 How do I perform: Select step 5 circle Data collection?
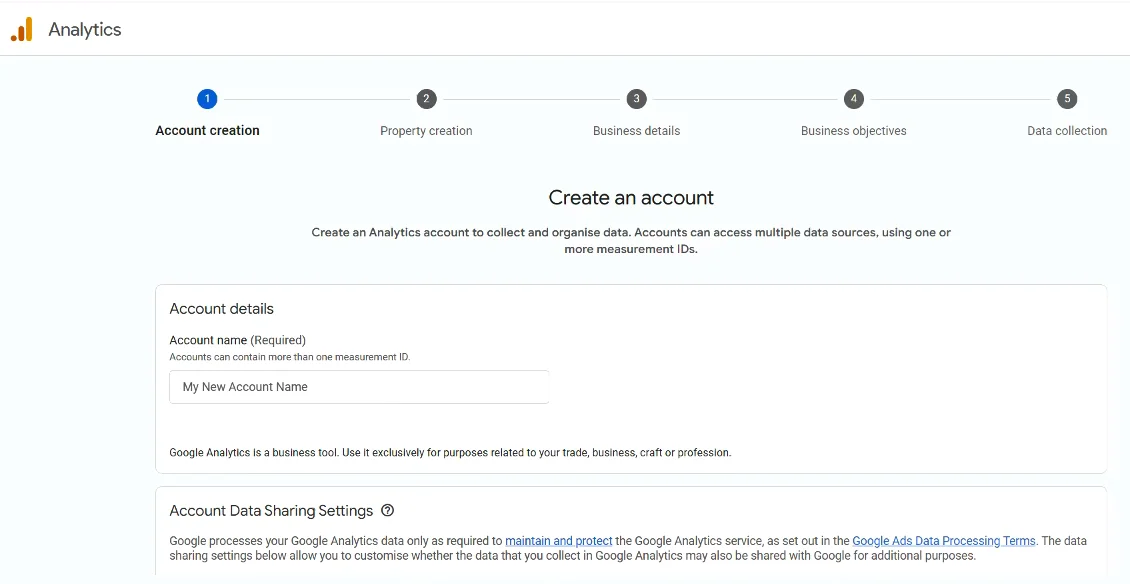1067,99
